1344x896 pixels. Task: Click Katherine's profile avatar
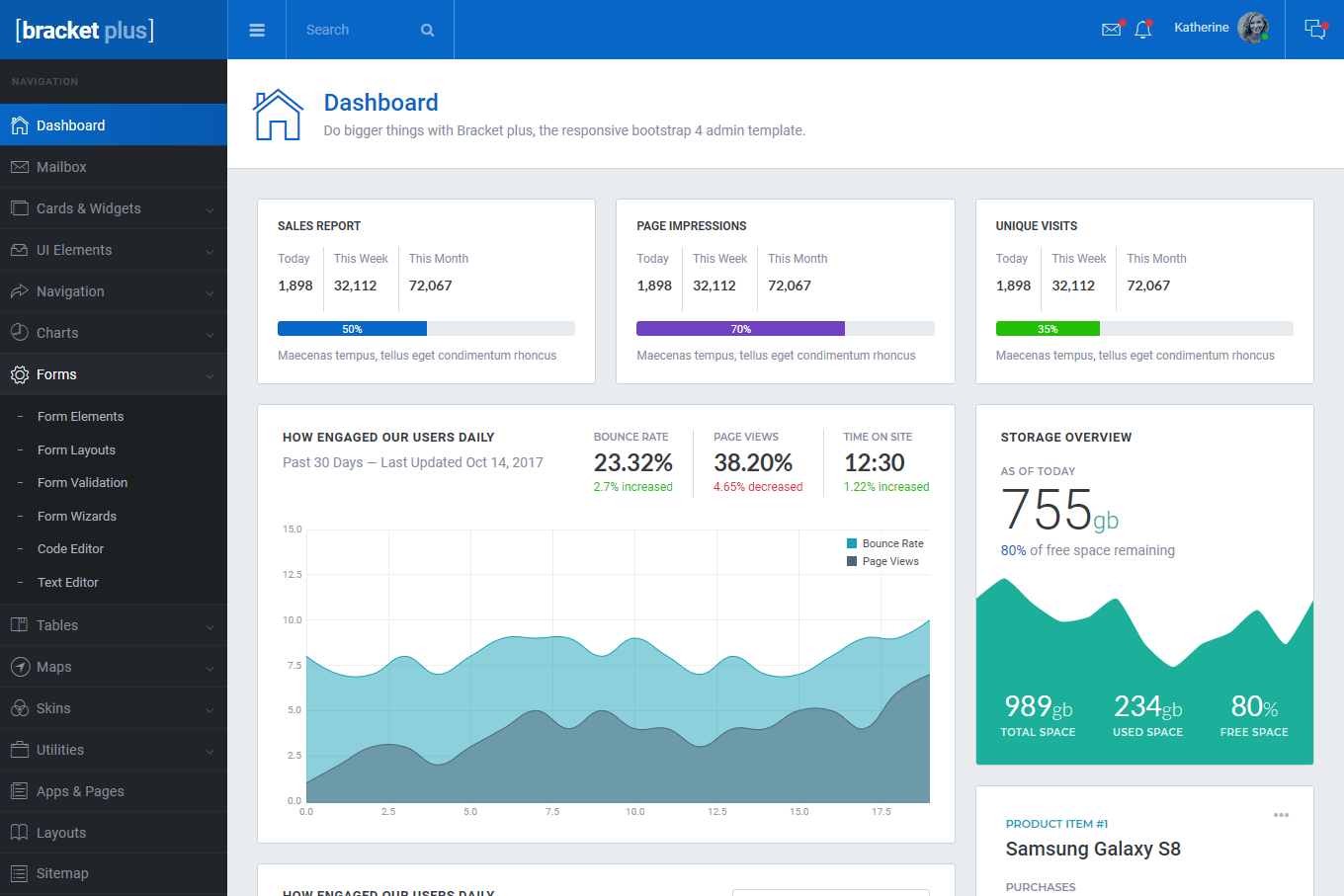point(1252,28)
